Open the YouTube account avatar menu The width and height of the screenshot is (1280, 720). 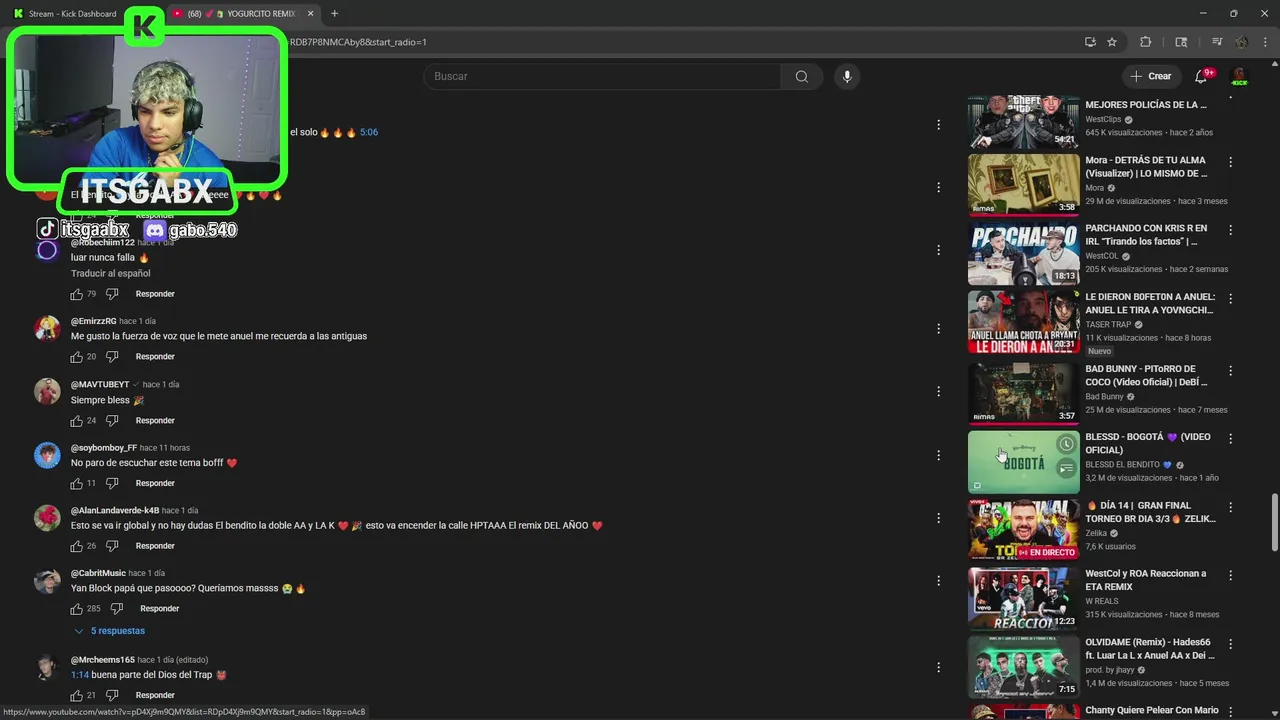tap(1239, 76)
